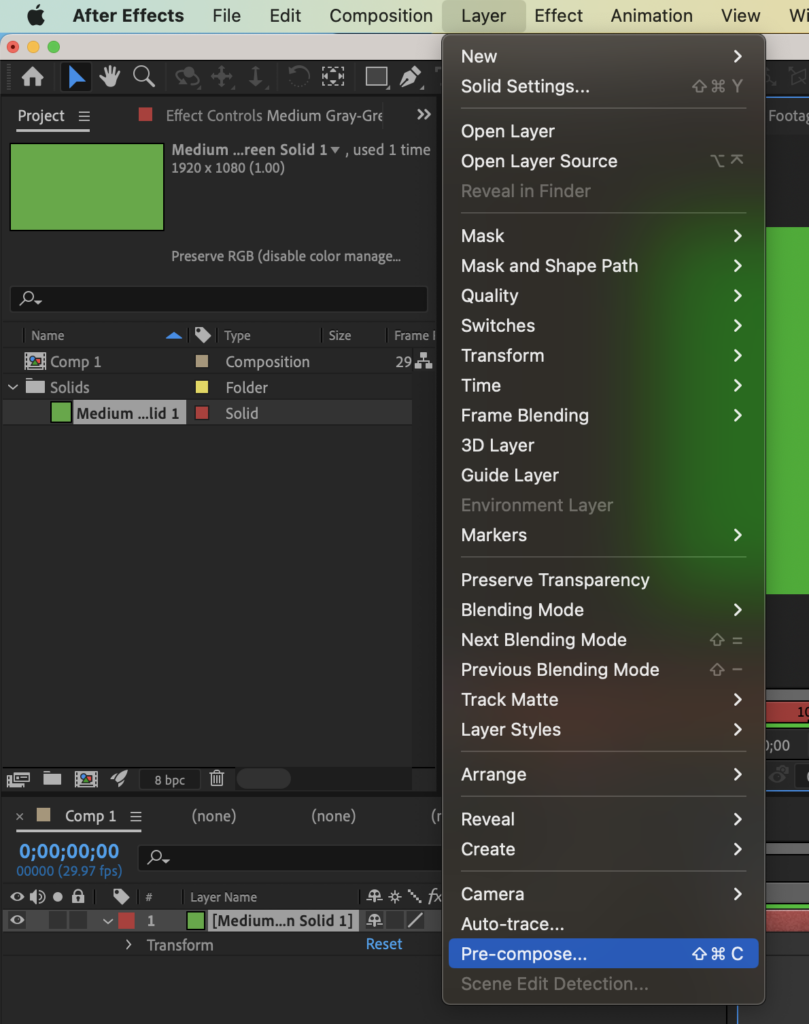Toggle the lock switch for layer 1

(x=78, y=920)
